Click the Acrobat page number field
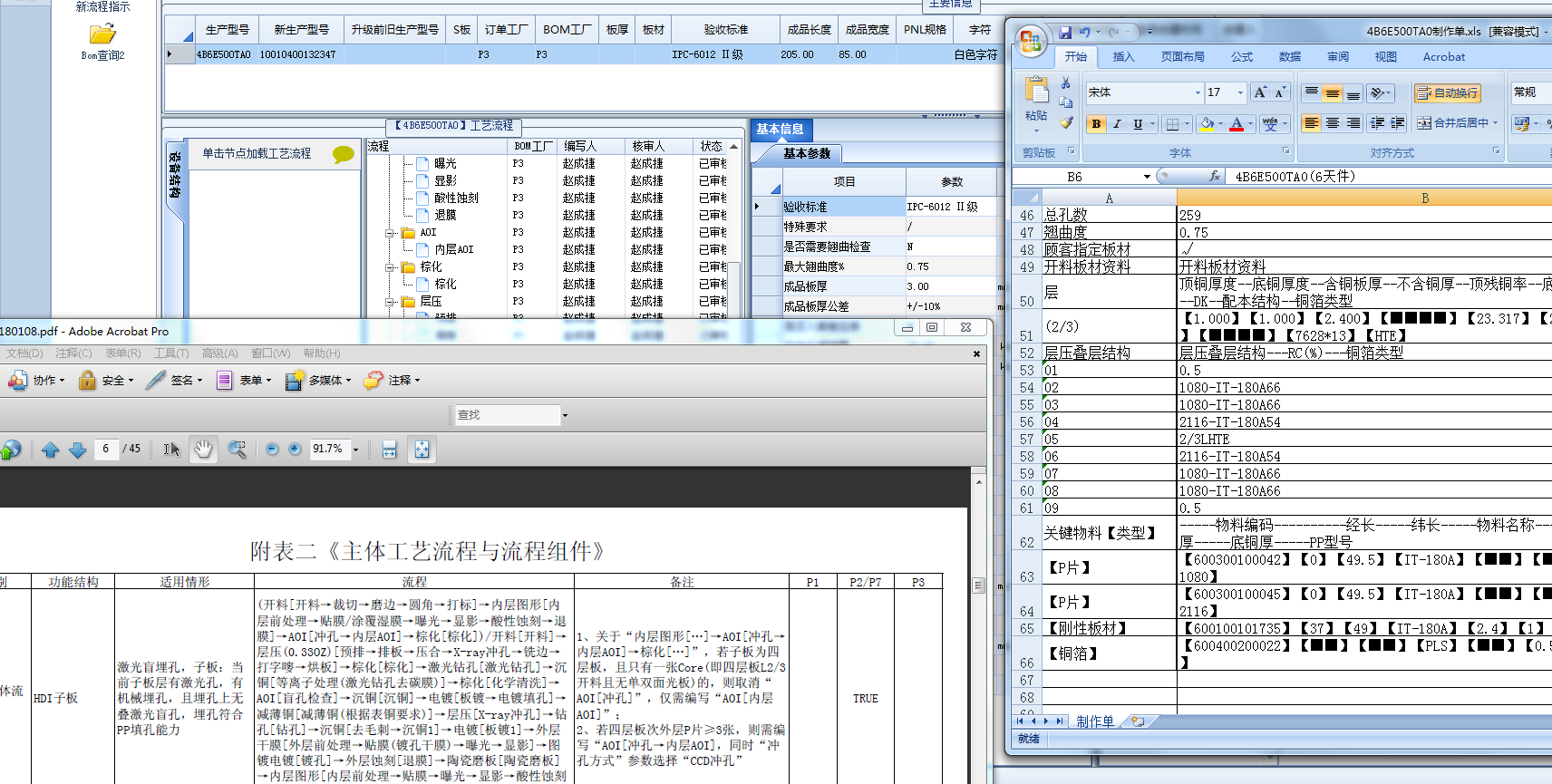Viewport: 1552px width, 784px height. coord(106,449)
